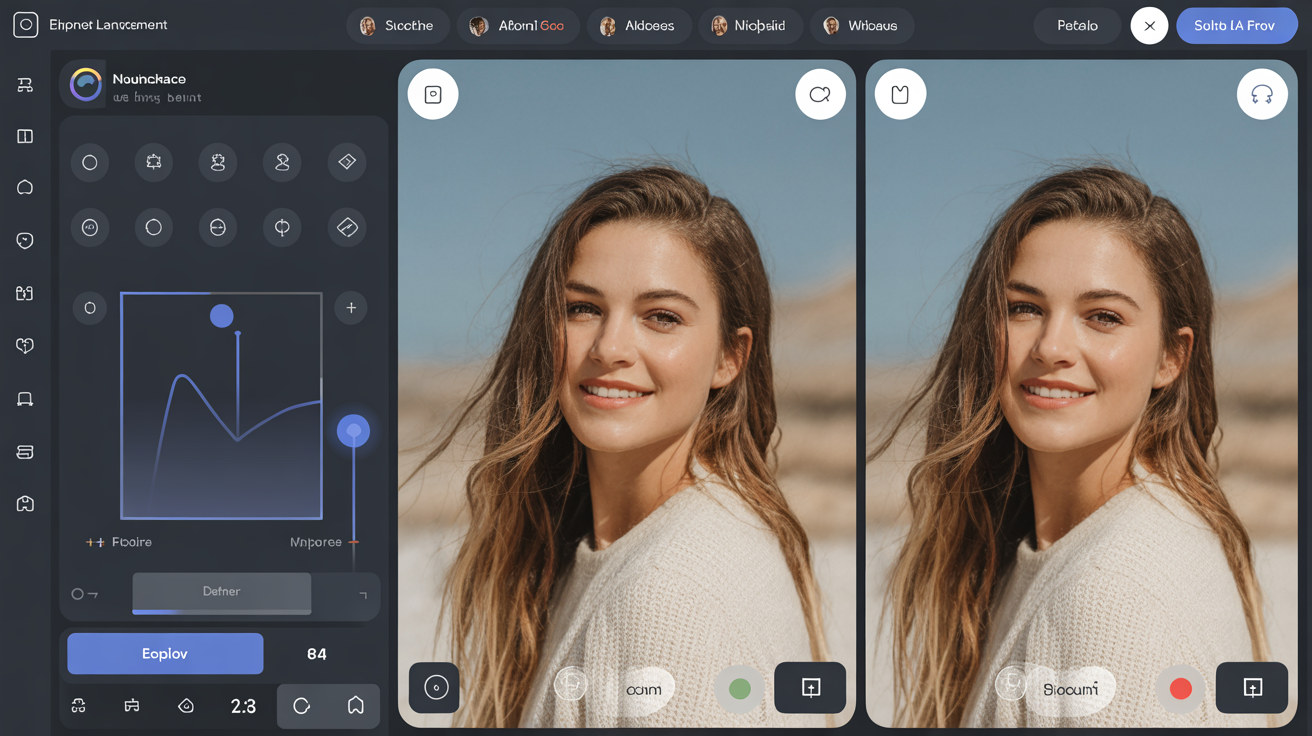Click the app logo beside Ehpnet Lanoement

pos(25,25)
